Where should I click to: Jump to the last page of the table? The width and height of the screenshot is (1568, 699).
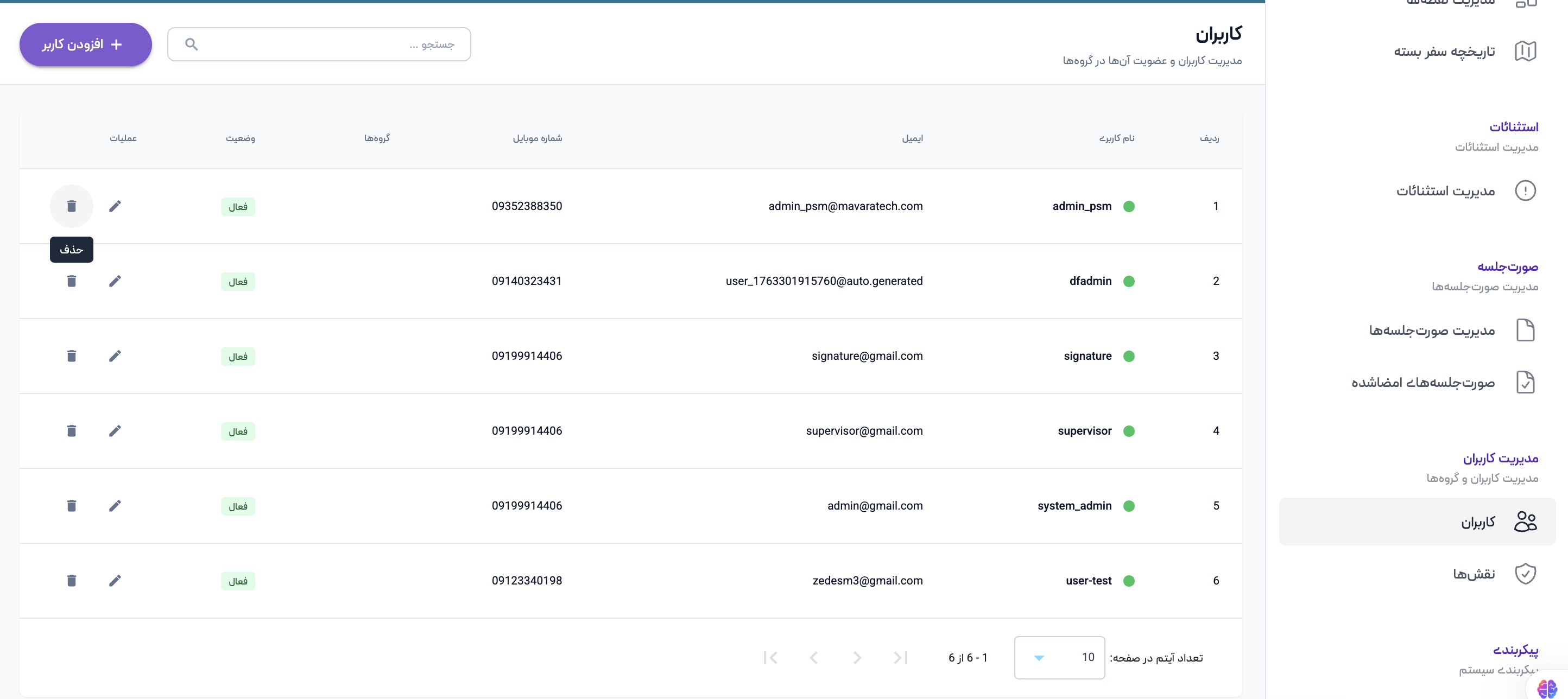[770, 658]
